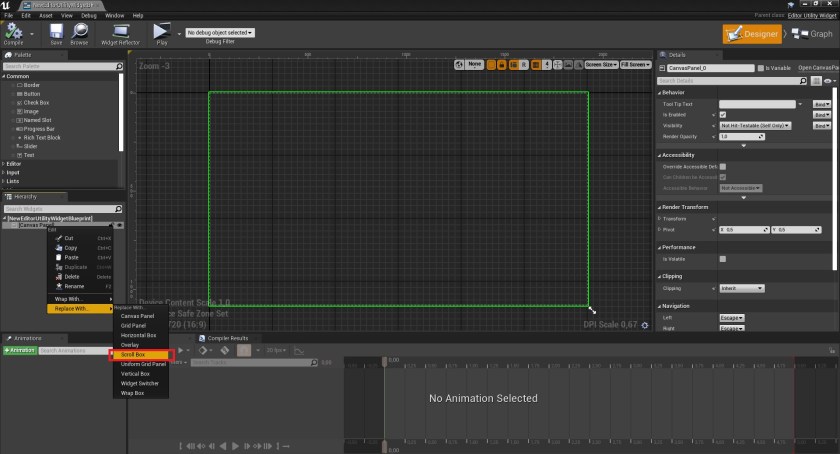Open Browse with the magnifier icon

coord(79,33)
